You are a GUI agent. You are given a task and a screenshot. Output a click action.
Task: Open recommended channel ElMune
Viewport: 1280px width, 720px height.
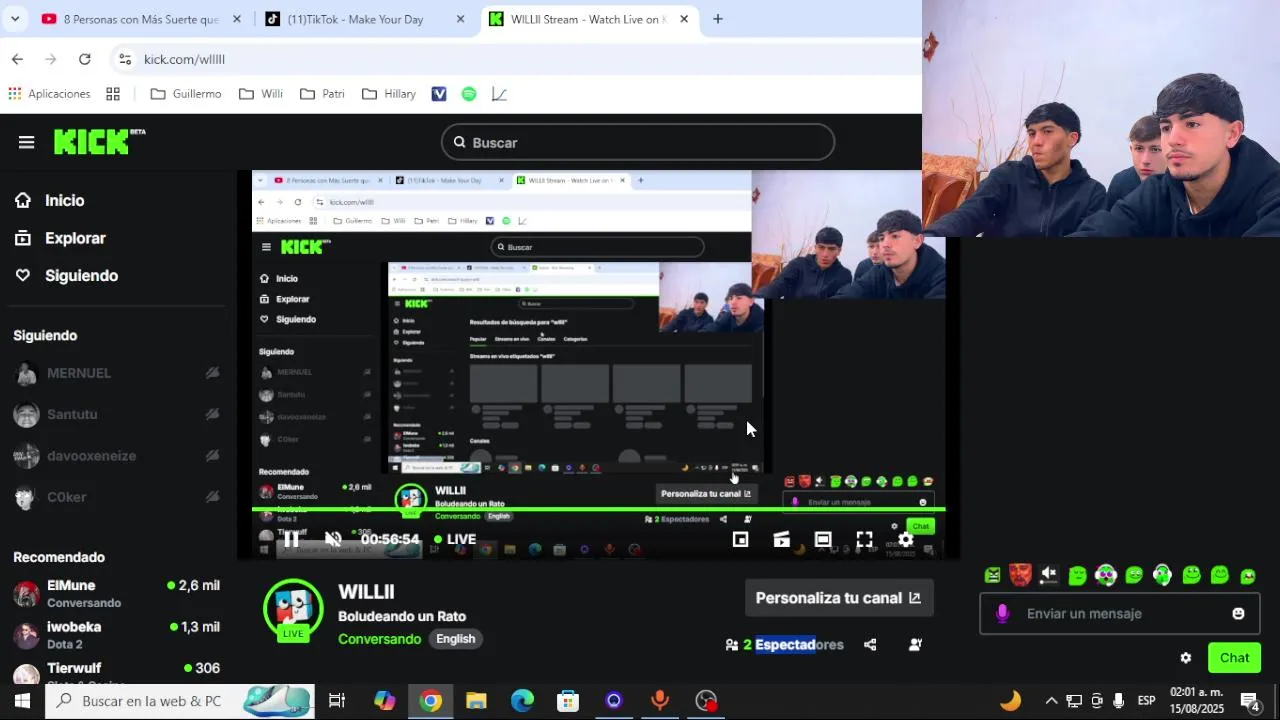(x=116, y=594)
